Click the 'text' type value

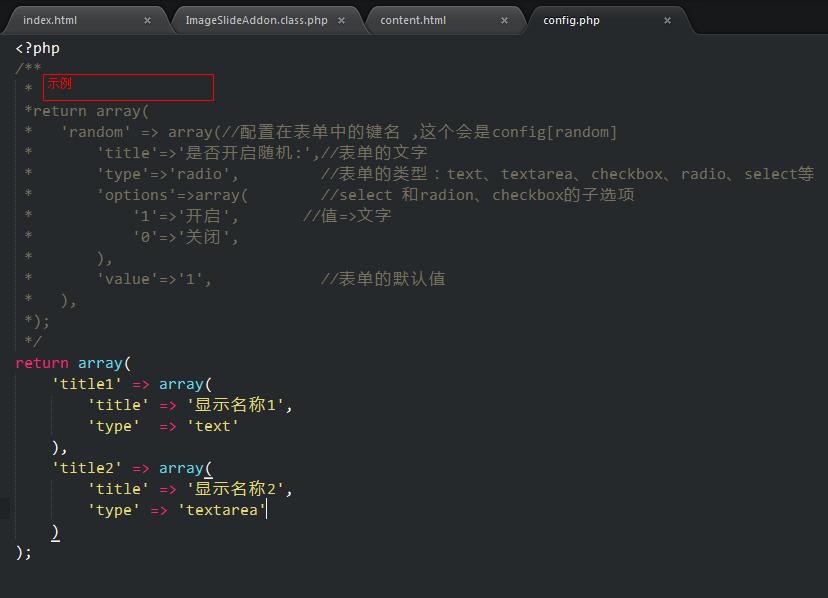click(x=213, y=426)
